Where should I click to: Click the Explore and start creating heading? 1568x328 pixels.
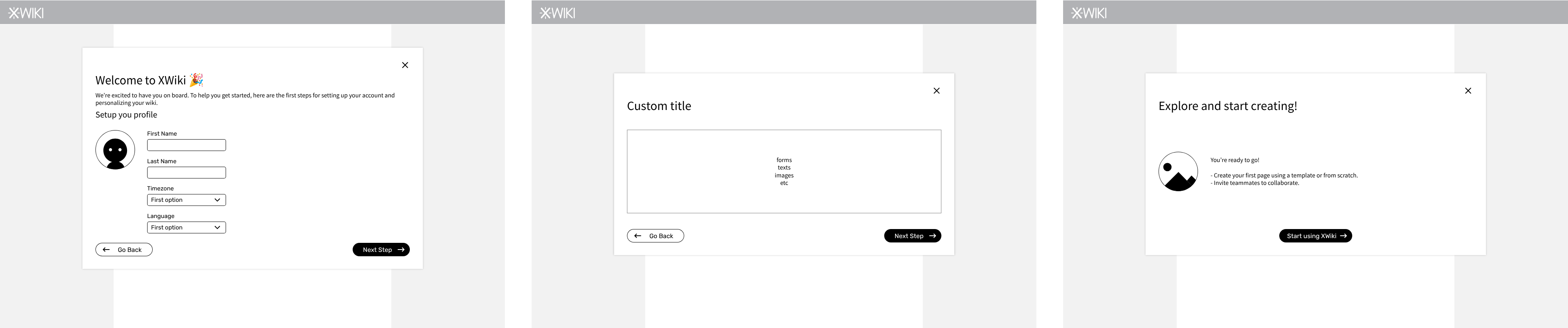(1227, 106)
